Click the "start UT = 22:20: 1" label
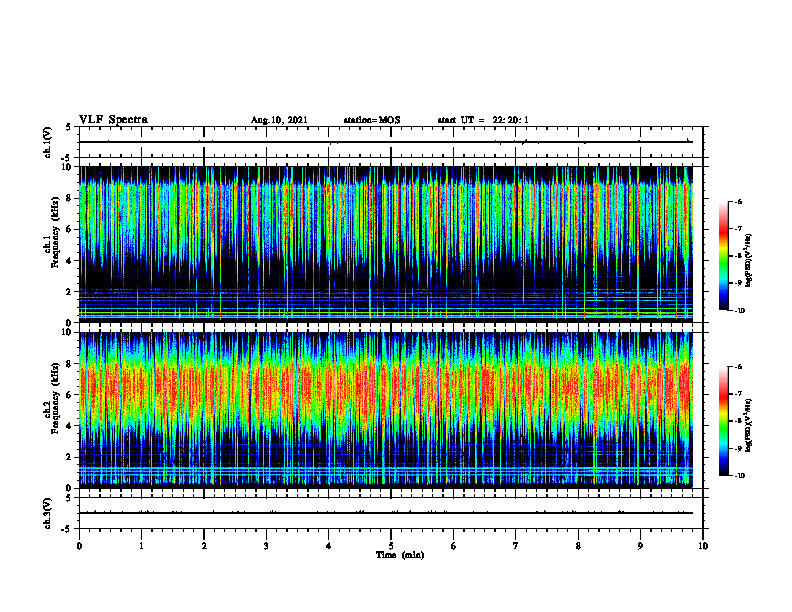 483,120
